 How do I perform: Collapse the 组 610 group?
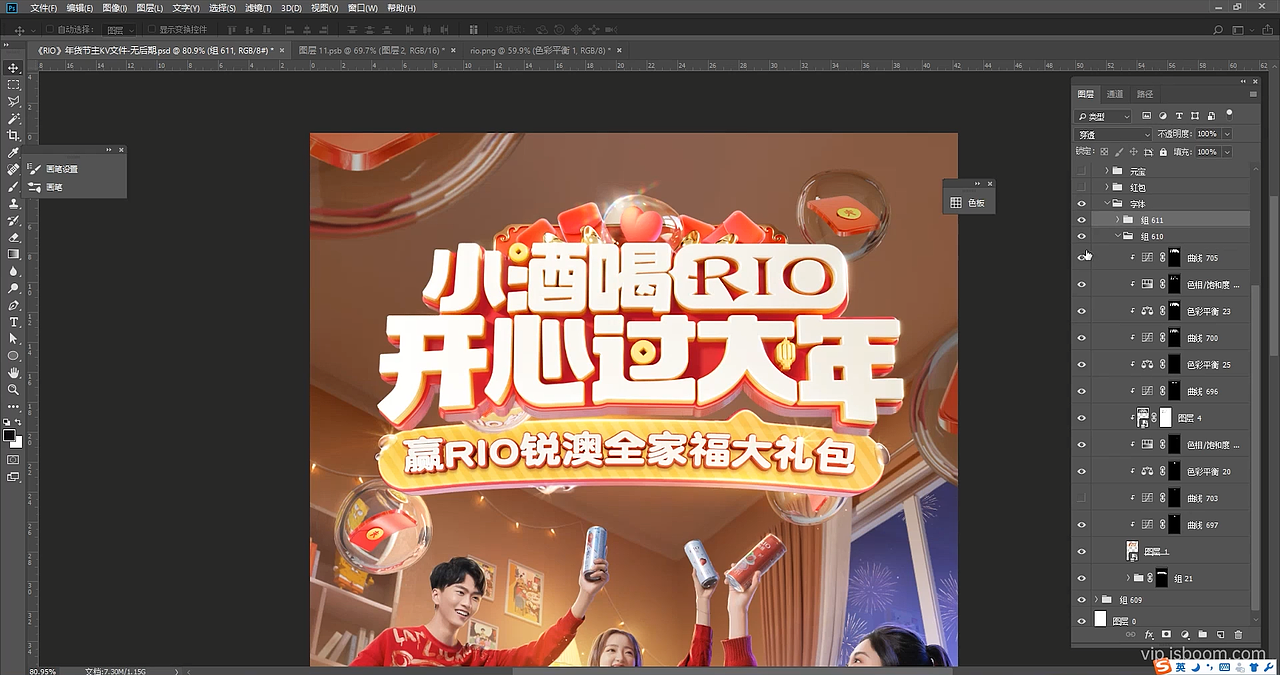tap(1117, 236)
